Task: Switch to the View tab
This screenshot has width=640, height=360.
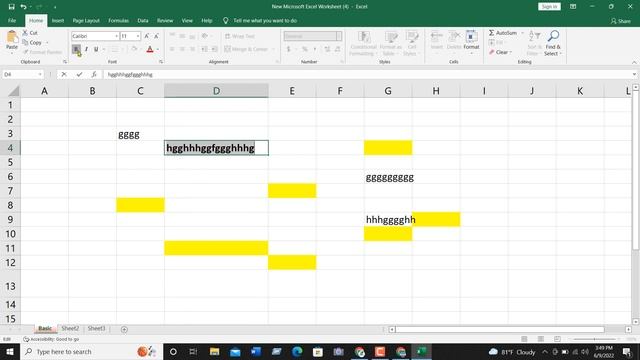Action: coord(187,20)
